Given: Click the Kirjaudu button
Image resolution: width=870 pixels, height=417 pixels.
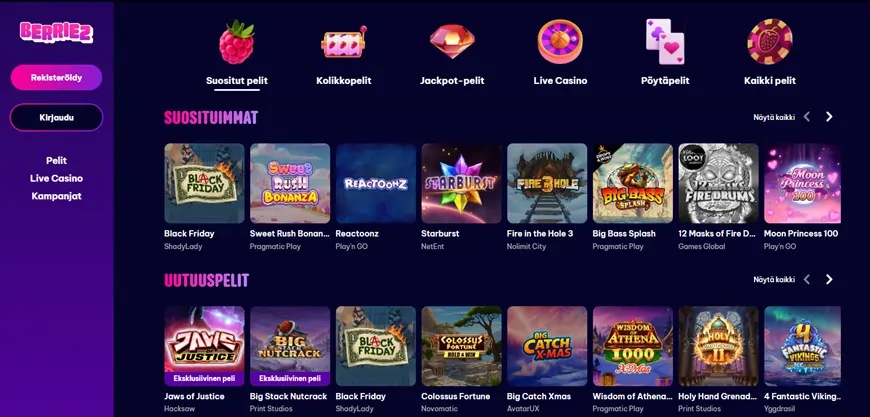Looking at the screenshot, I should coord(57,118).
